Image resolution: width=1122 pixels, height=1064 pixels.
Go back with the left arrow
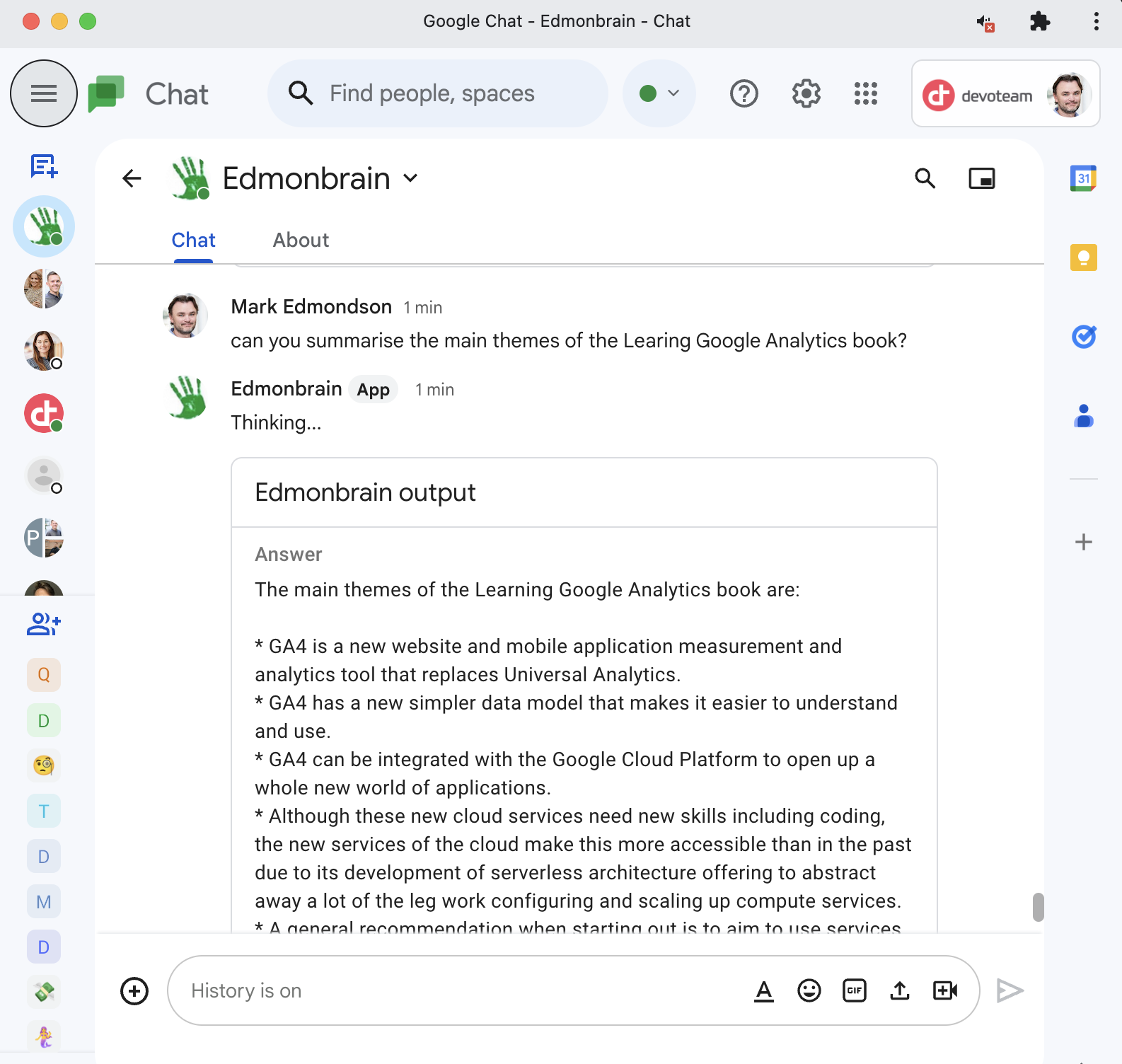[x=132, y=178]
